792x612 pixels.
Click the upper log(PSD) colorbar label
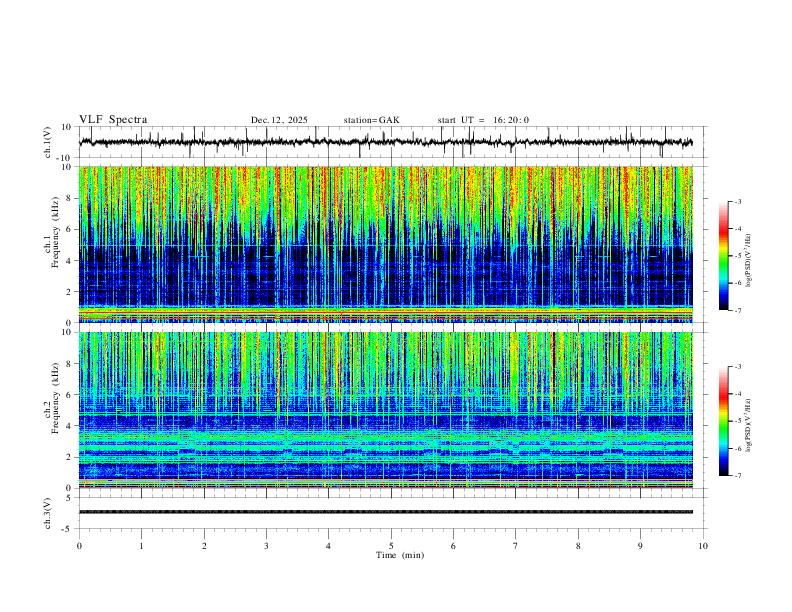(x=749, y=261)
